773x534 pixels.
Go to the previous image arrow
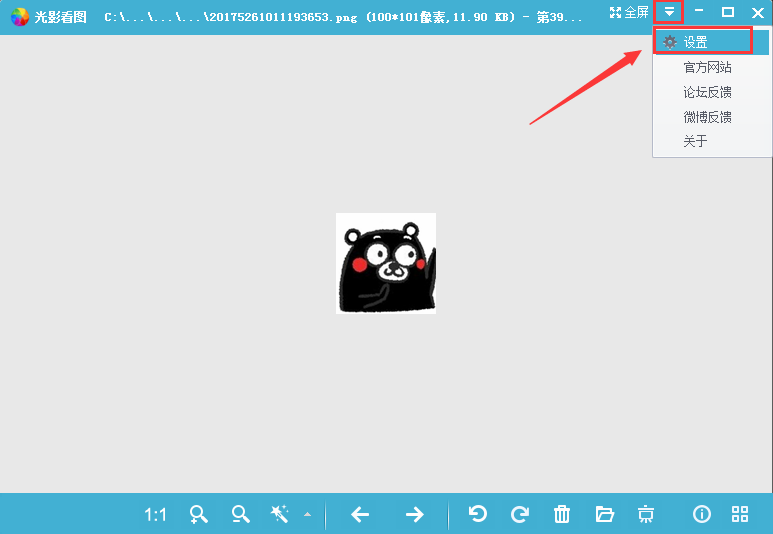[360, 515]
